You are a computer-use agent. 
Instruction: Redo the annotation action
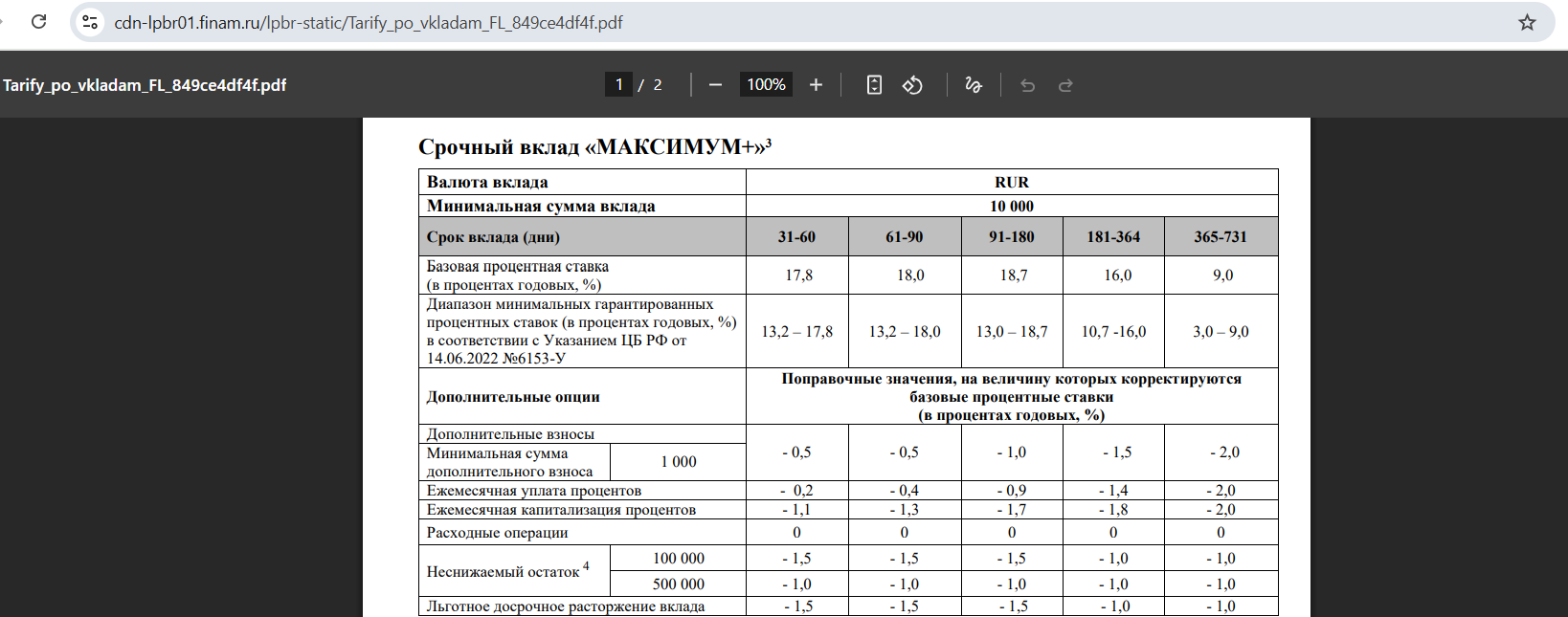(x=1065, y=85)
